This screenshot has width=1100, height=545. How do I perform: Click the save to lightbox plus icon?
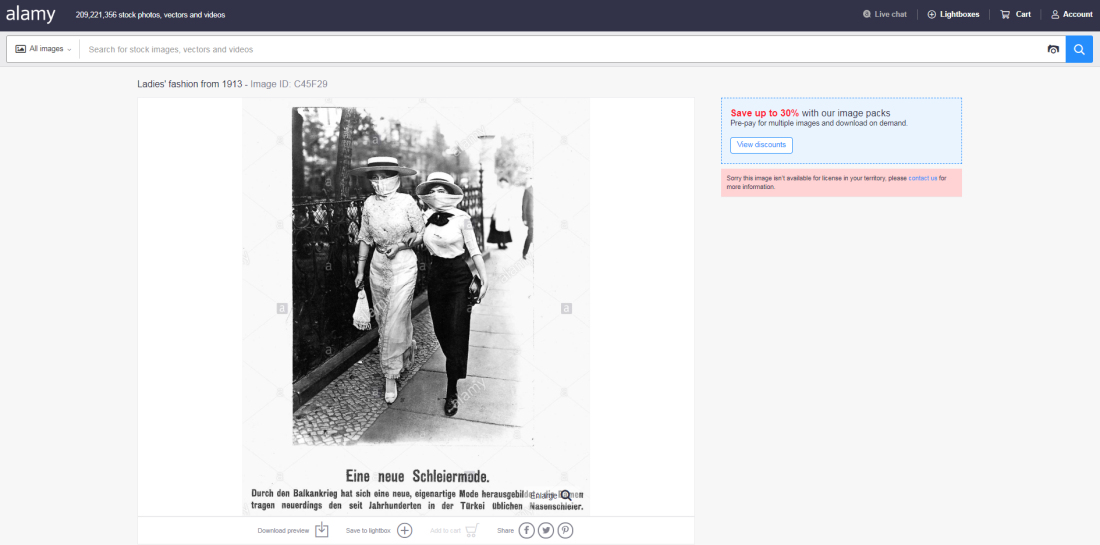coord(405,530)
